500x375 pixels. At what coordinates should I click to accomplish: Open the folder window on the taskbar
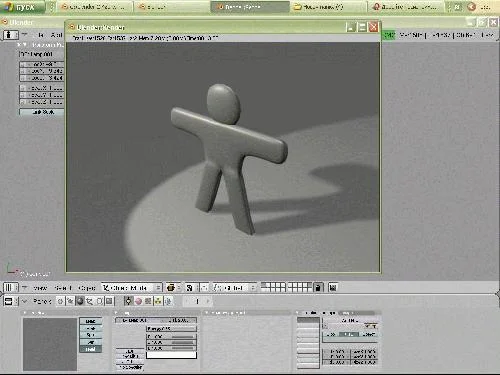328,7
